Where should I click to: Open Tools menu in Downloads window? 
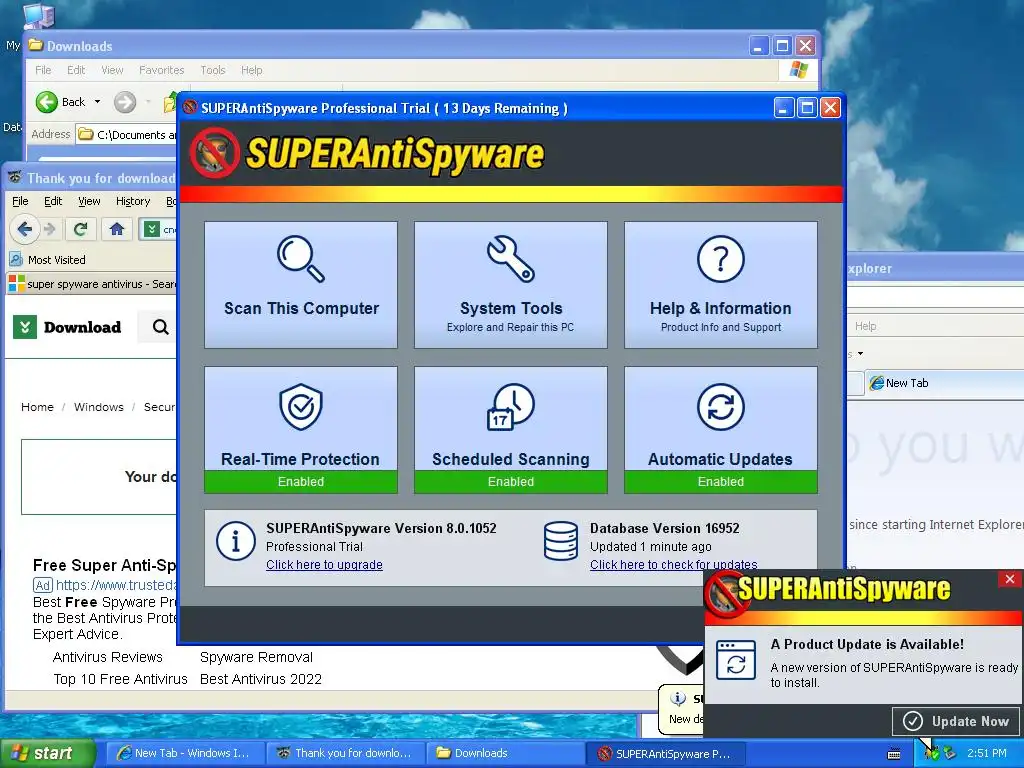[x=213, y=70]
